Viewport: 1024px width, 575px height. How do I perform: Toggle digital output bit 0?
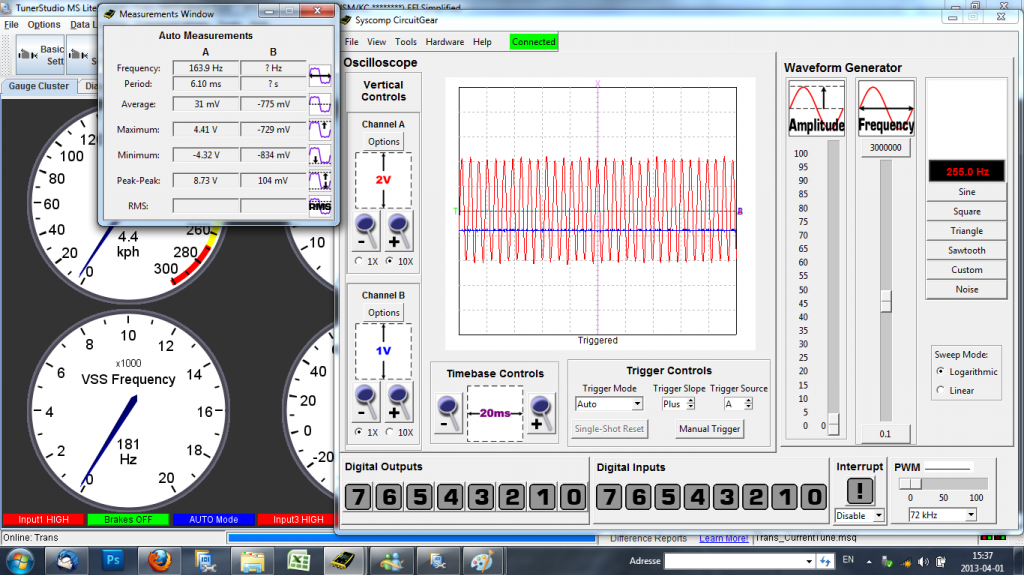pyautogui.click(x=573, y=497)
